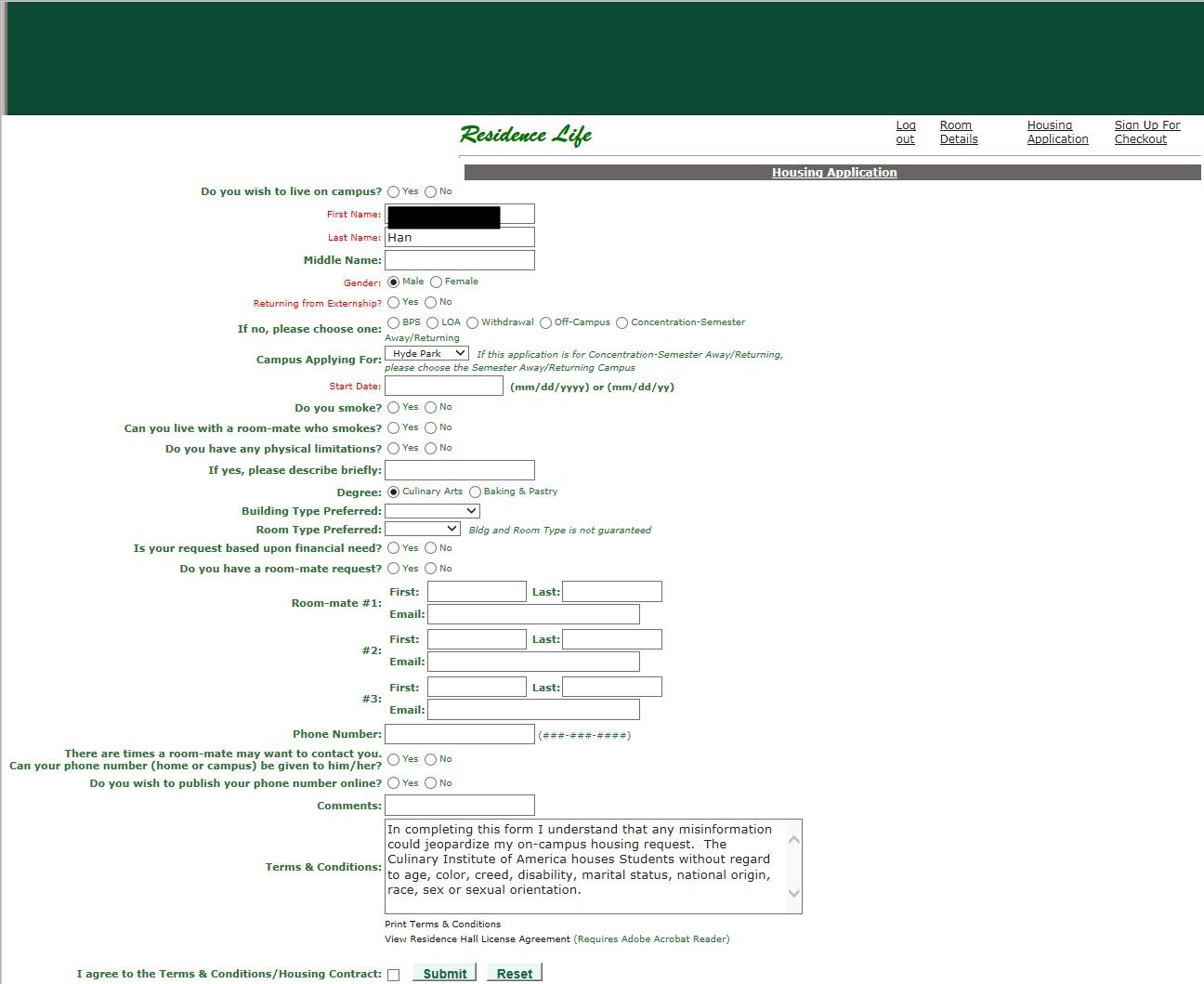Click Room-mate #3 Email field

pyautogui.click(x=533, y=710)
